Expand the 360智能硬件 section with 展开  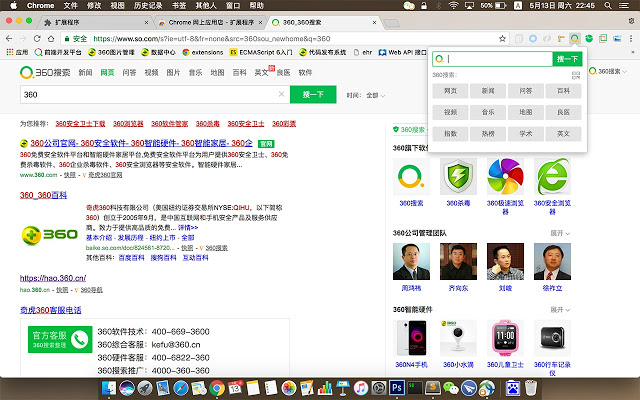pos(560,310)
